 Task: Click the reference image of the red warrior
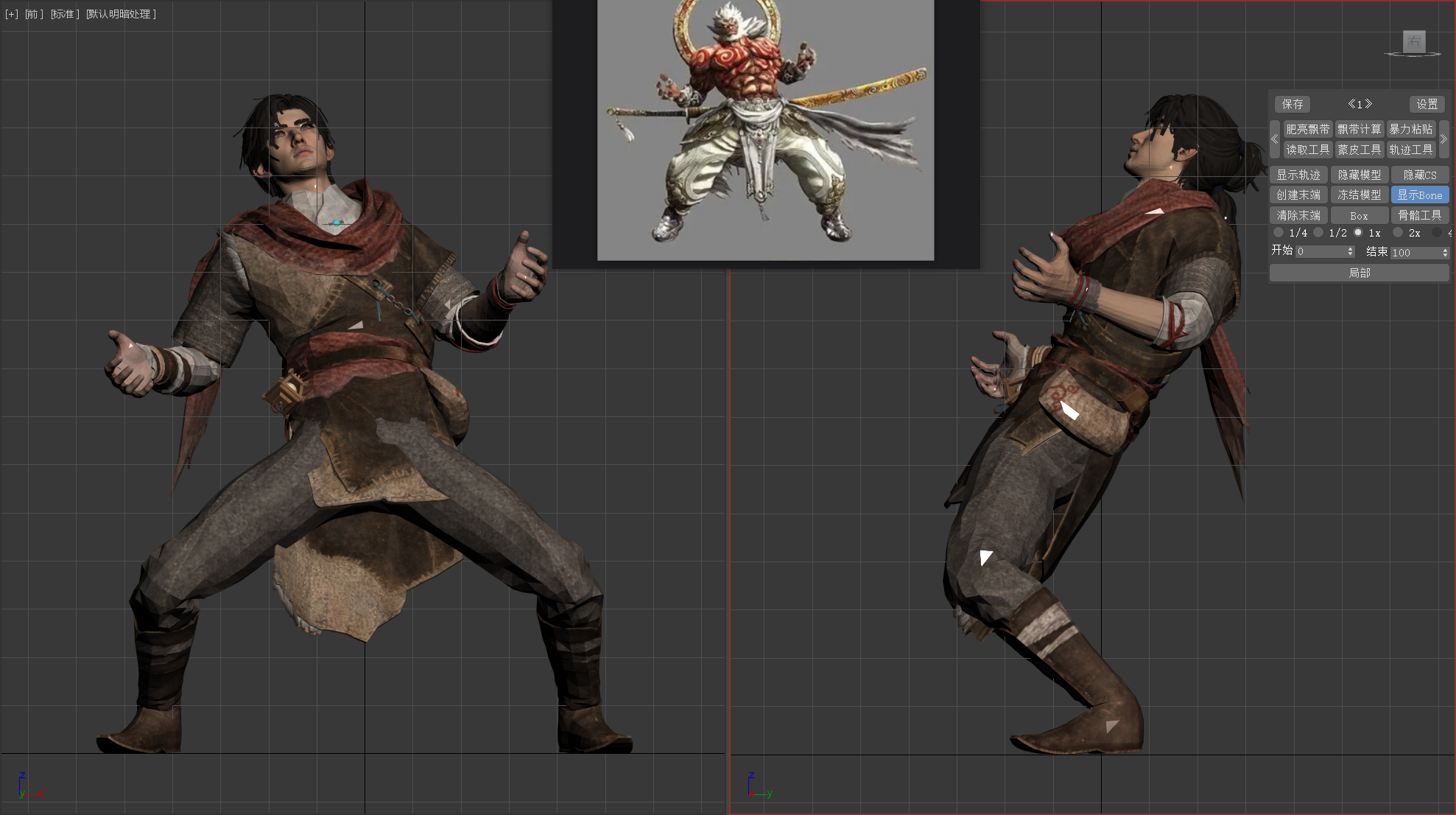pyautogui.click(x=765, y=130)
